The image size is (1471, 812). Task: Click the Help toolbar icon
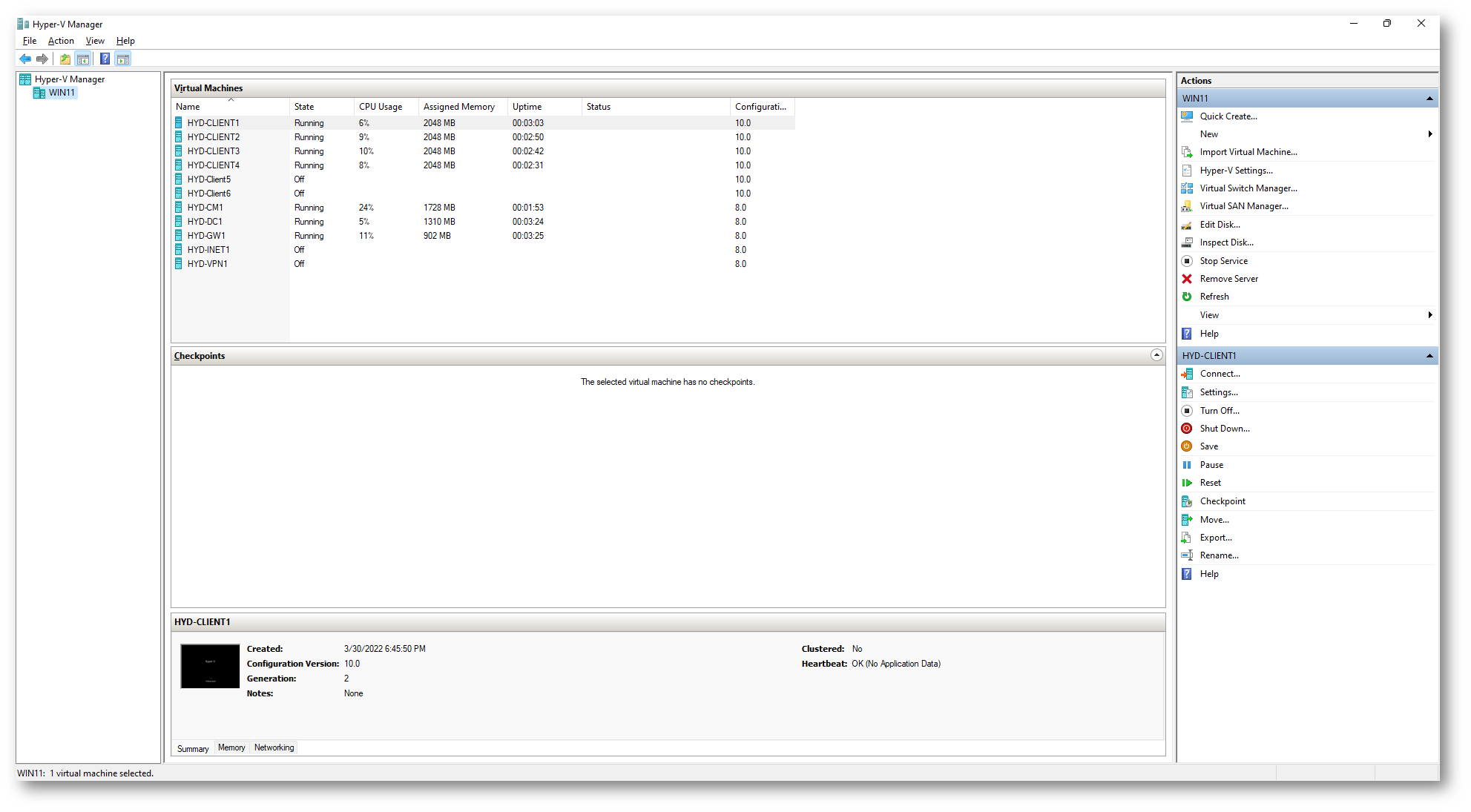[x=105, y=59]
